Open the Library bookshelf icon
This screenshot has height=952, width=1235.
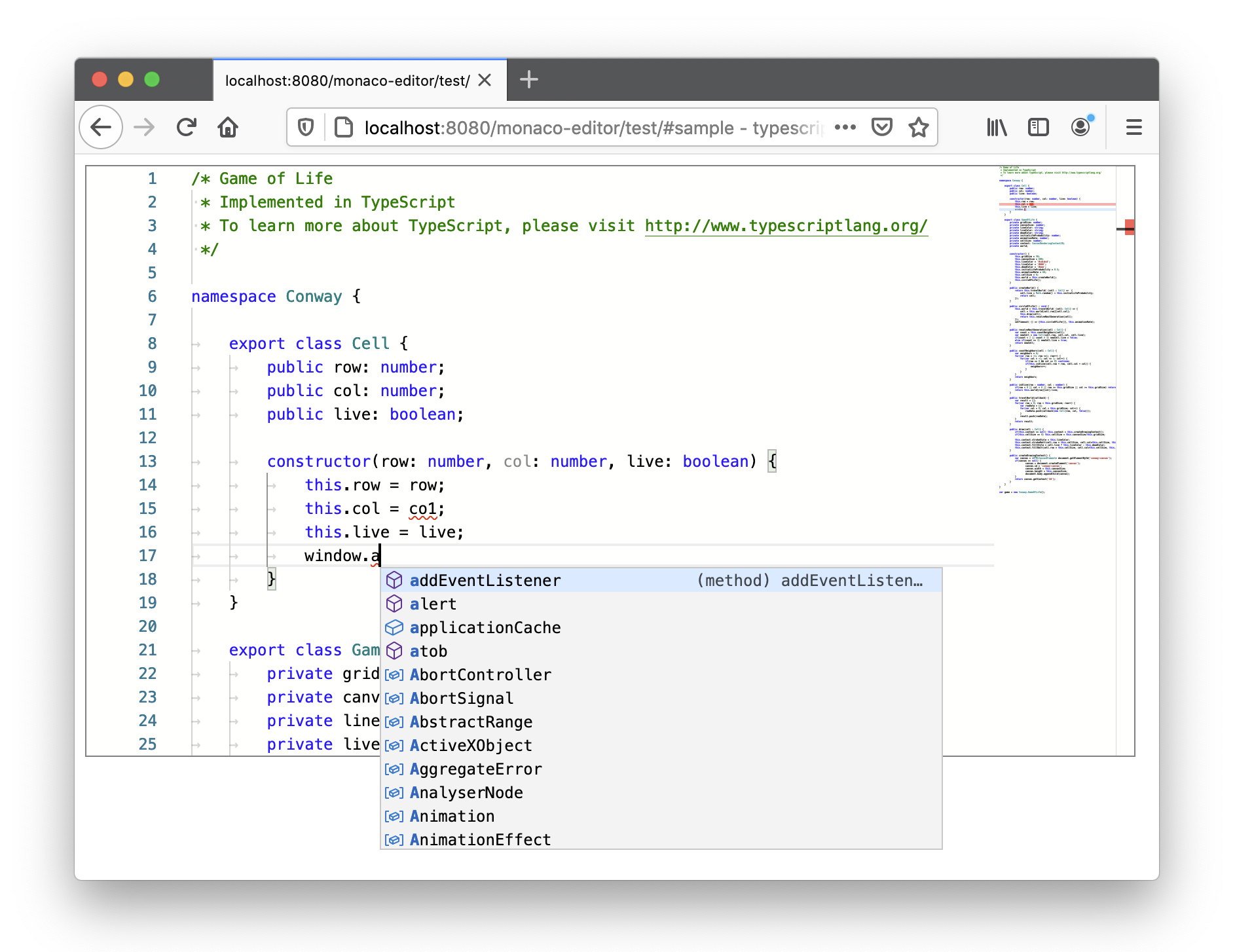[x=996, y=127]
